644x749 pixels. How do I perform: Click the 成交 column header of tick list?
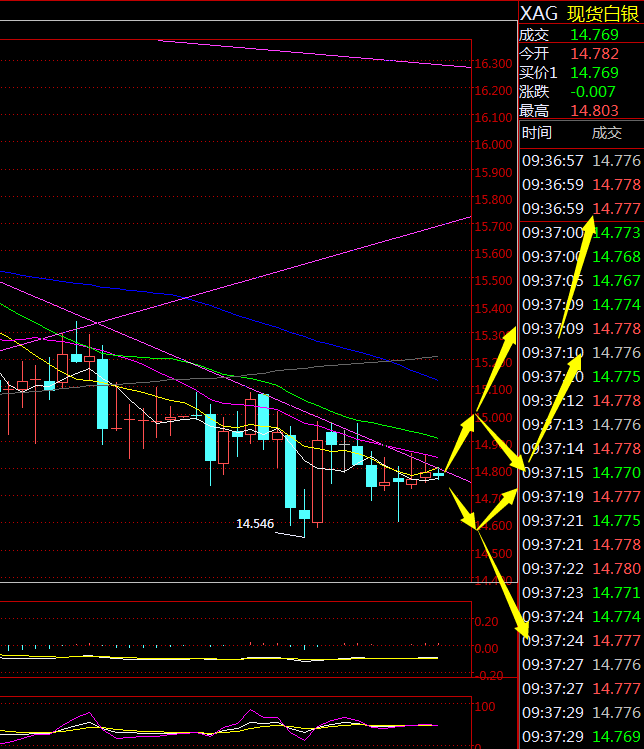point(607,133)
